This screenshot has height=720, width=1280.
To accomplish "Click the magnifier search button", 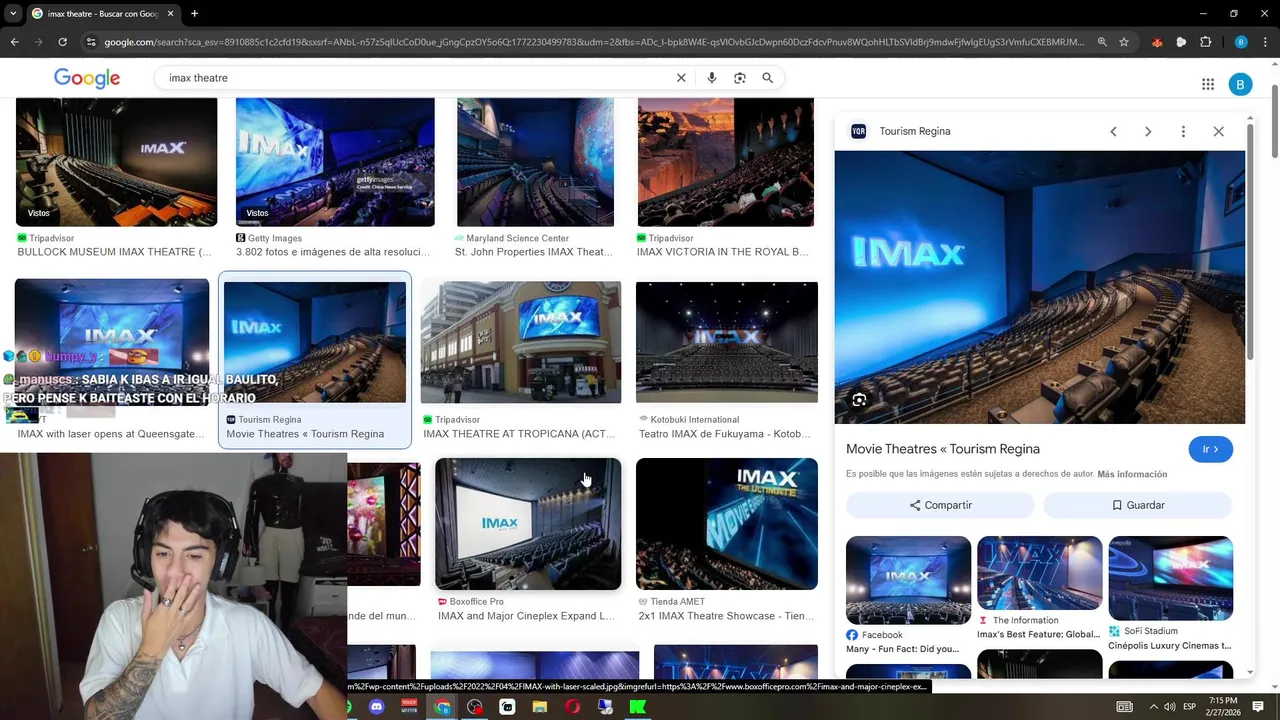I will click(768, 78).
